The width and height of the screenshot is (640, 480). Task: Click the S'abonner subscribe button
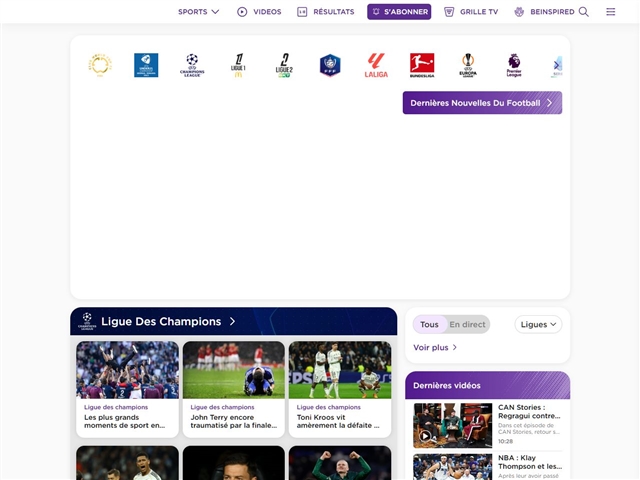[x=399, y=12]
